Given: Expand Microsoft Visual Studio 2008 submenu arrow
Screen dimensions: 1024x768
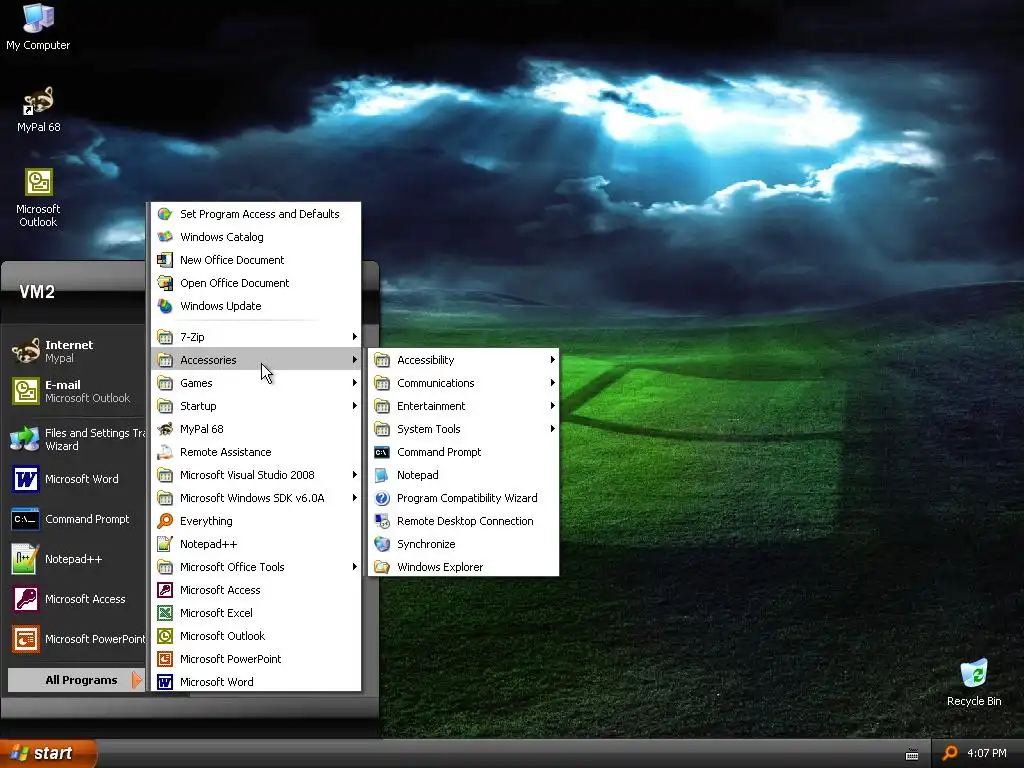Looking at the screenshot, I should (x=354, y=475).
